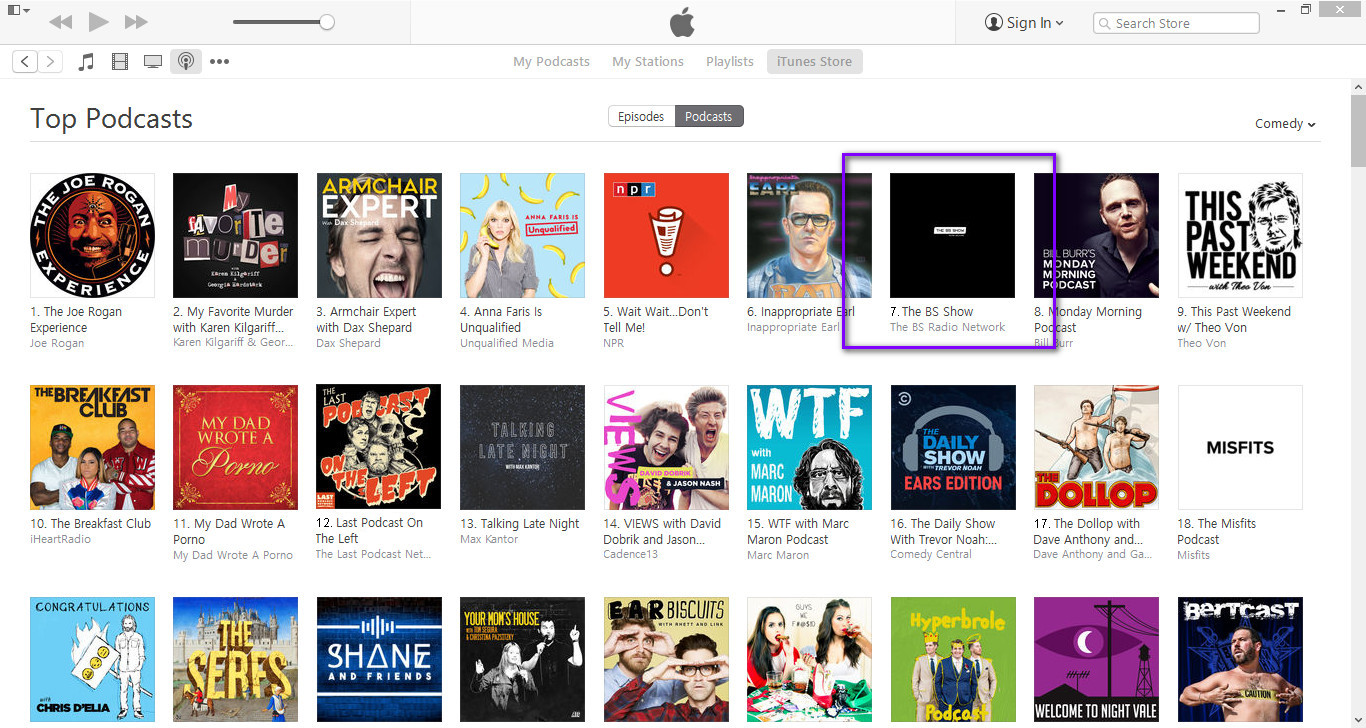Viewport: 1366px width, 728px height.
Task: Open VIEWS with David Dobrik artwork
Action: (666, 447)
